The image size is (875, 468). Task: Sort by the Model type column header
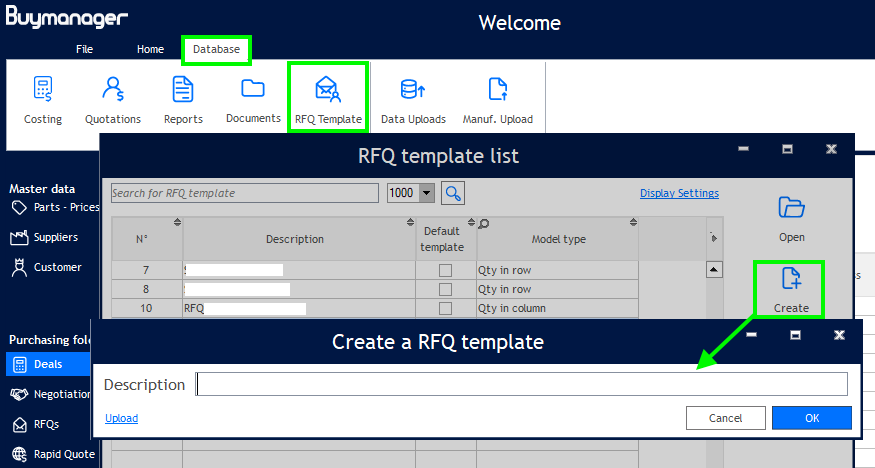pyautogui.click(x=558, y=239)
